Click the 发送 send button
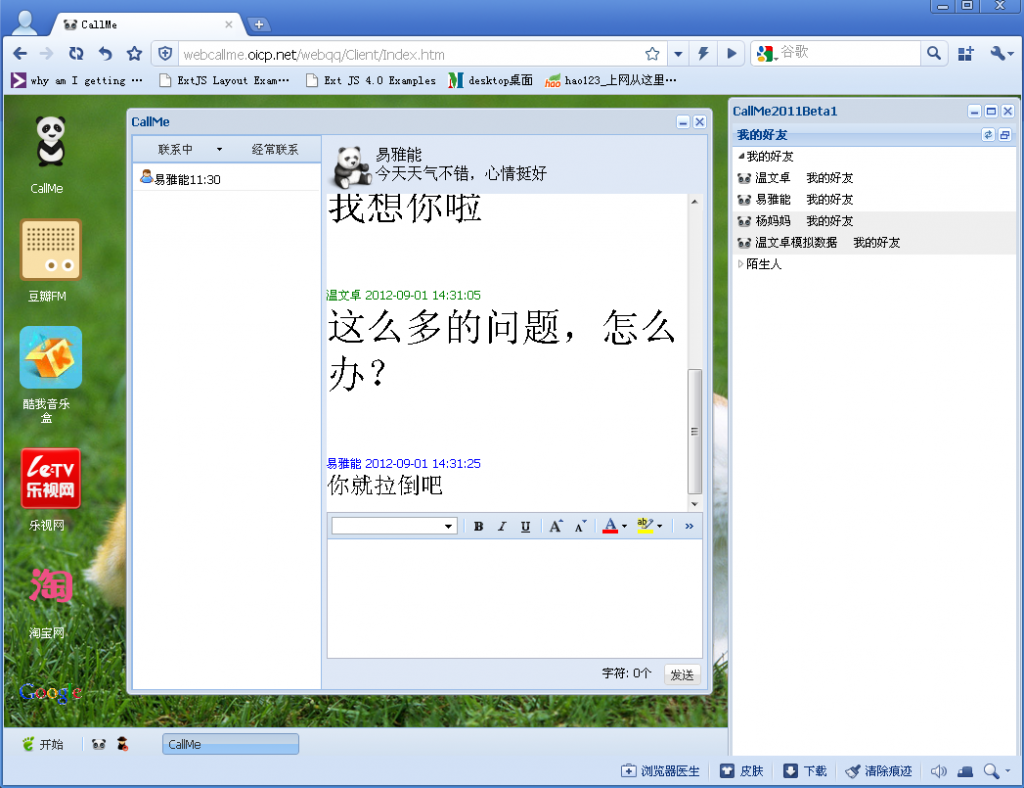 [682, 674]
